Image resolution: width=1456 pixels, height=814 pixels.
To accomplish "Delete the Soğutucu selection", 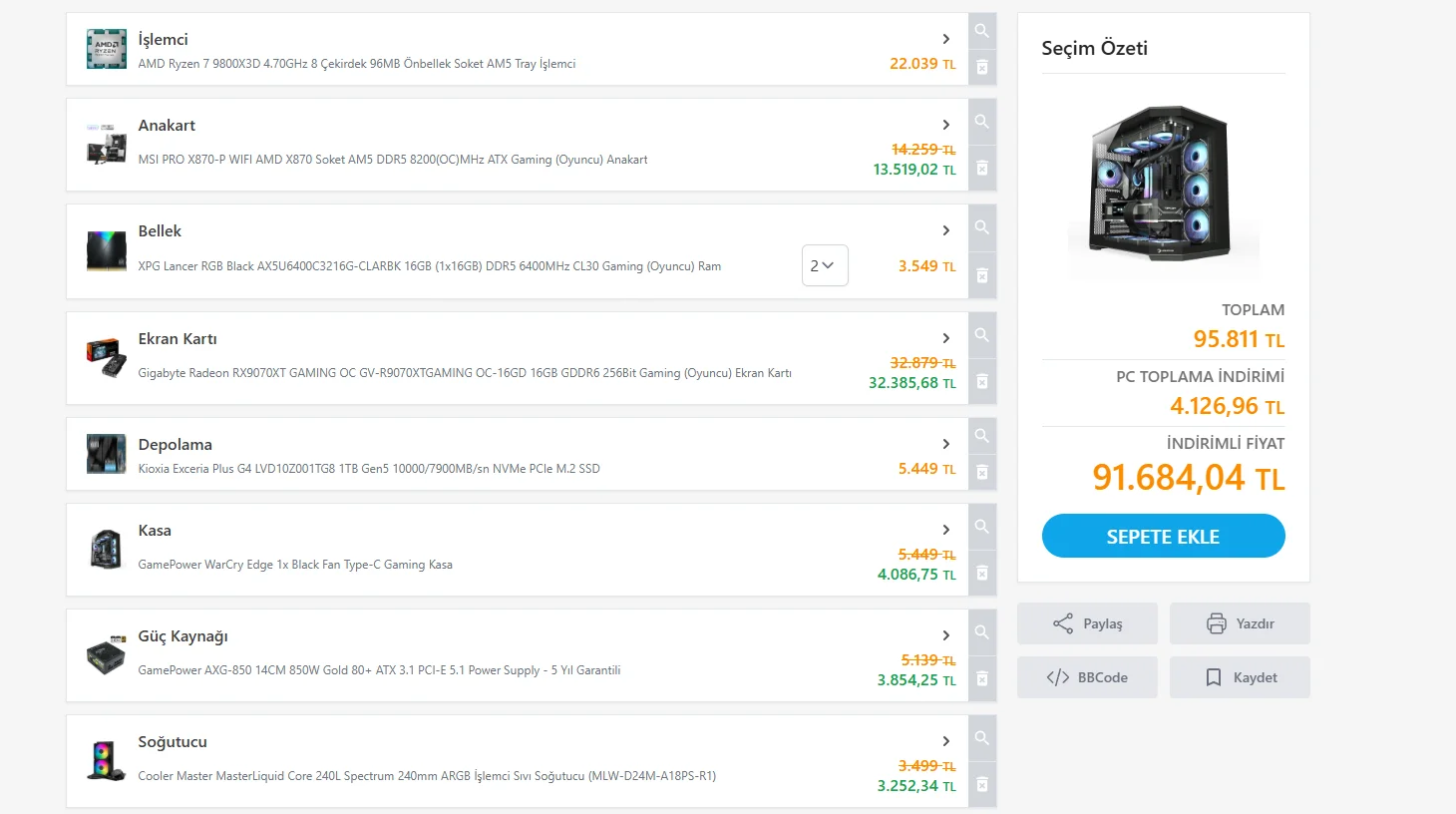I will click(x=982, y=784).
